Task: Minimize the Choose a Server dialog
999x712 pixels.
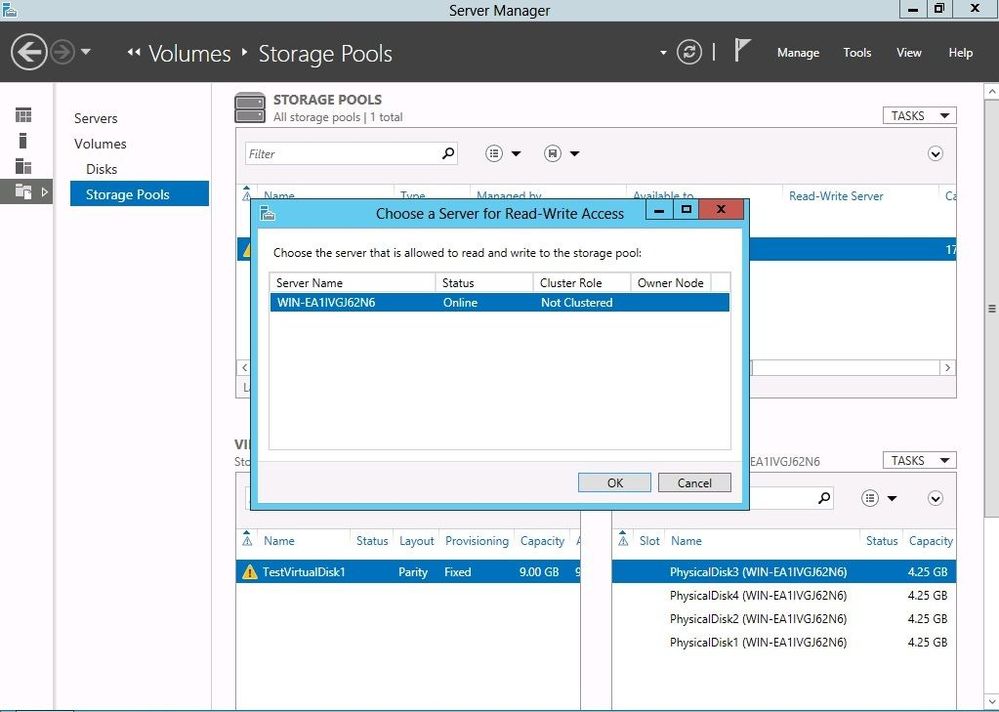Action: click(659, 209)
